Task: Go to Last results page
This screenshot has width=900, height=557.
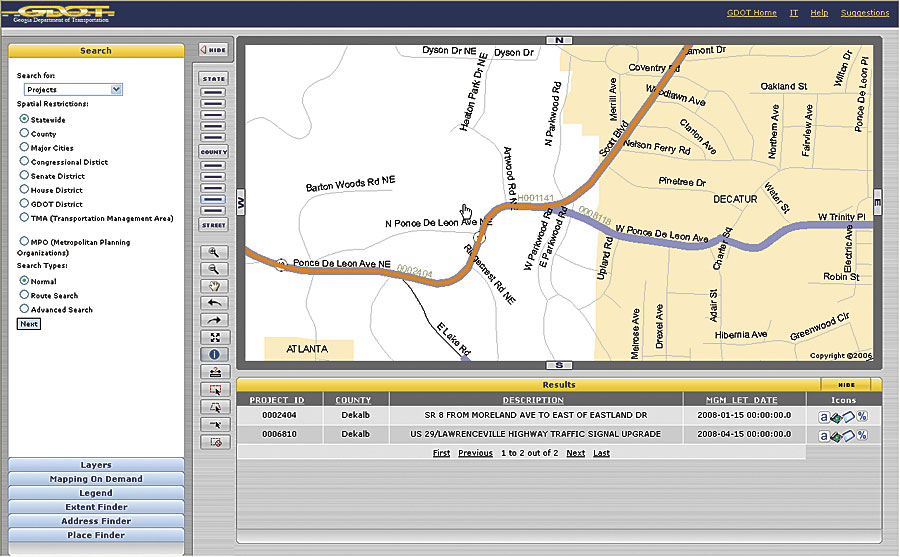Action: (x=602, y=453)
